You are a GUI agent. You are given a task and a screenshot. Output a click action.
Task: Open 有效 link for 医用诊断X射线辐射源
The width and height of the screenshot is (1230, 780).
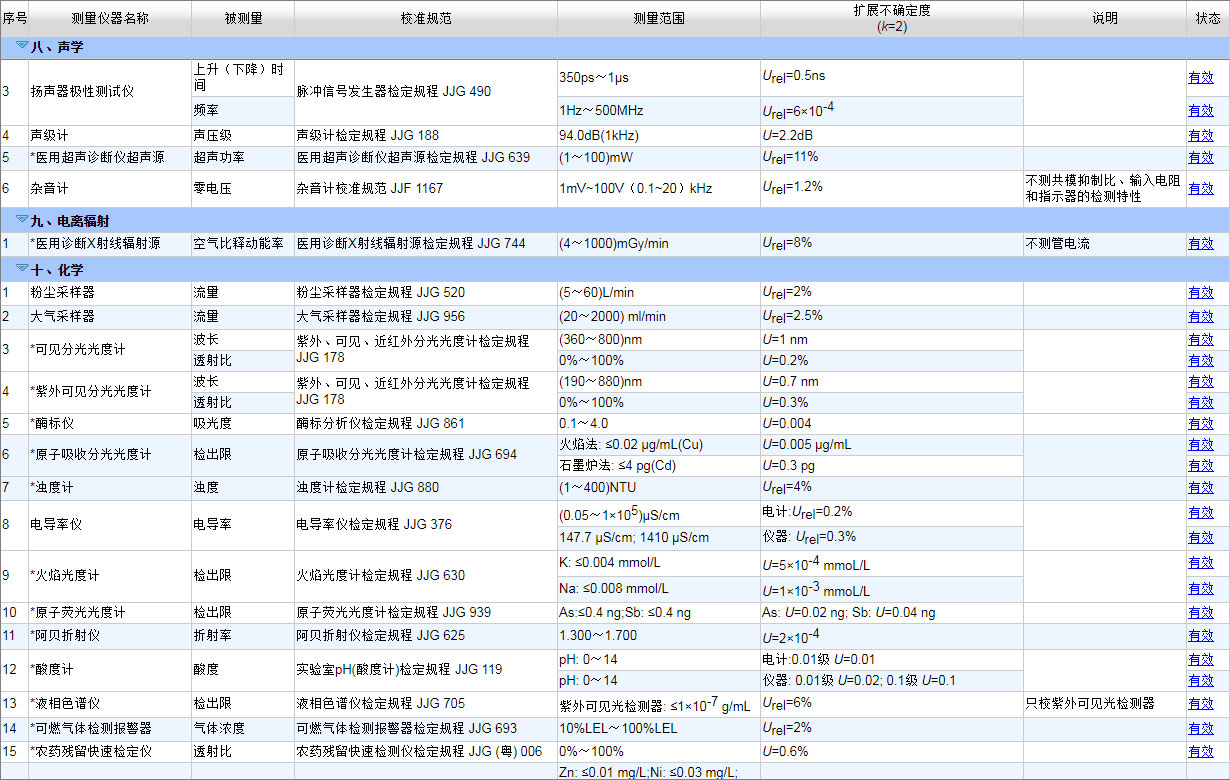(x=1200, y=243)
